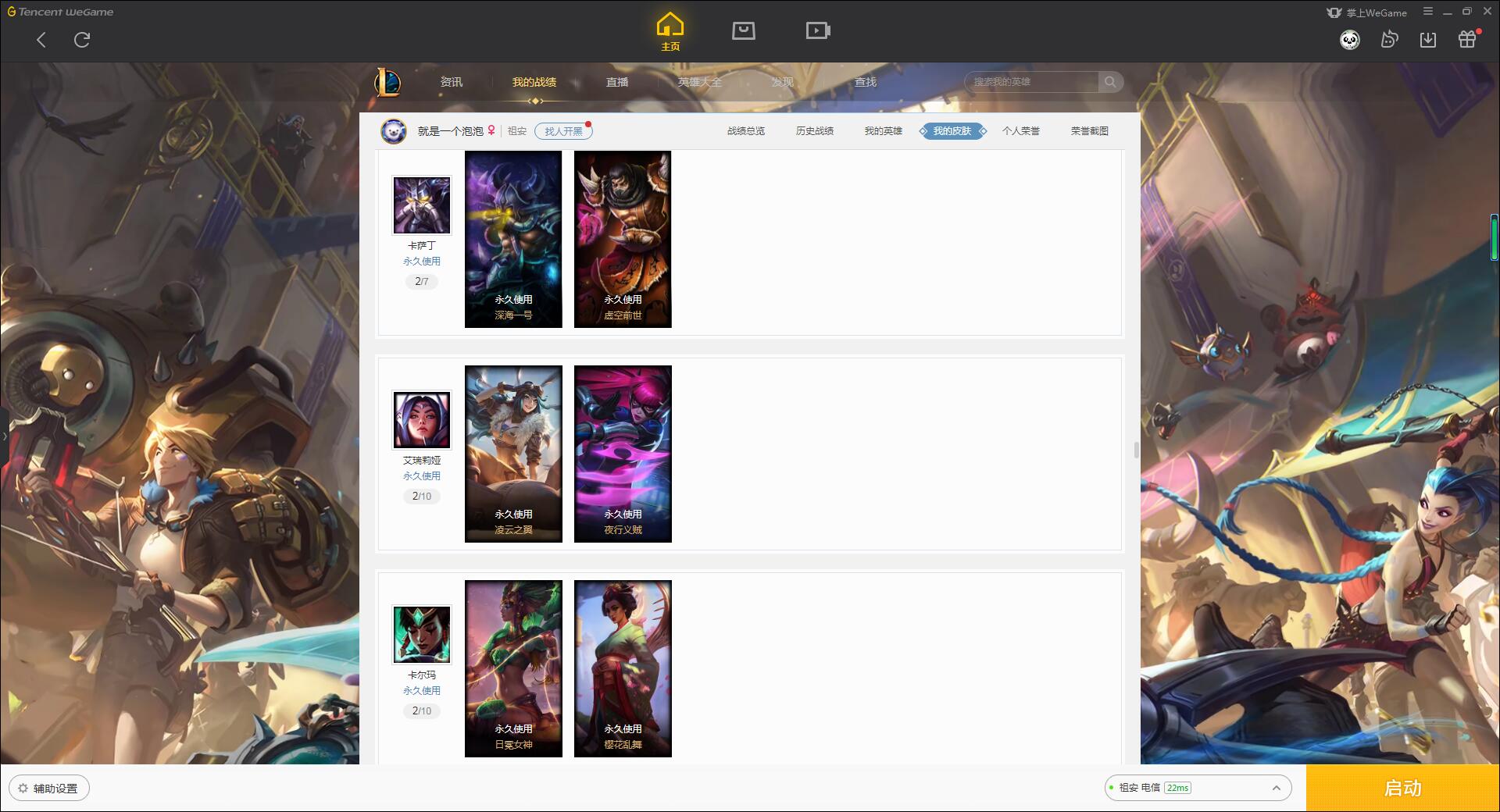The image size is (1500, 812).
Task: Click the 掌上WeGame link
Action: [x=1366, y=12]
